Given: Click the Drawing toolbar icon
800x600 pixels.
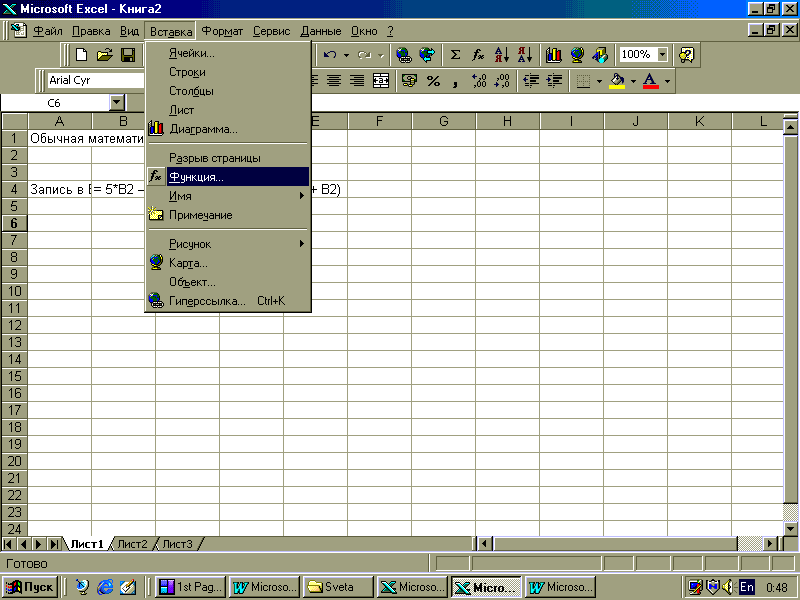Looking at the screenshot, I should tap(601, 55).
